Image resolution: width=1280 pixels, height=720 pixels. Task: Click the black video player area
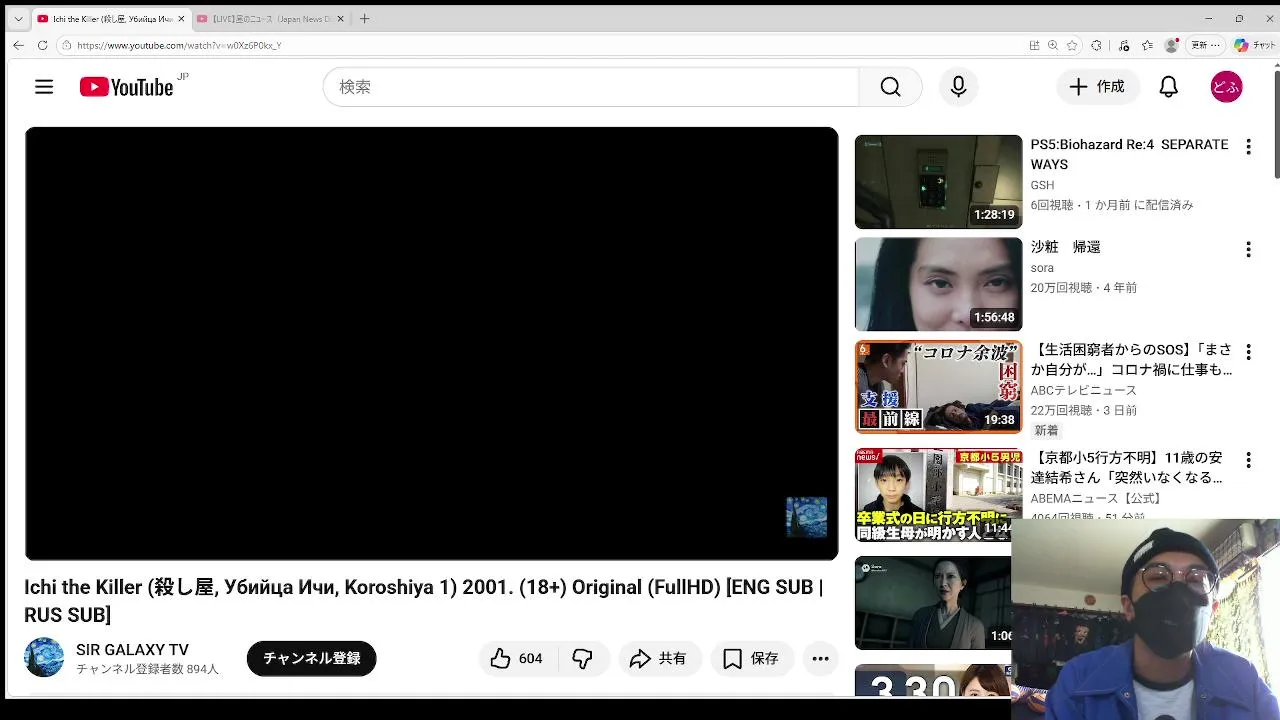click(431, 343)
